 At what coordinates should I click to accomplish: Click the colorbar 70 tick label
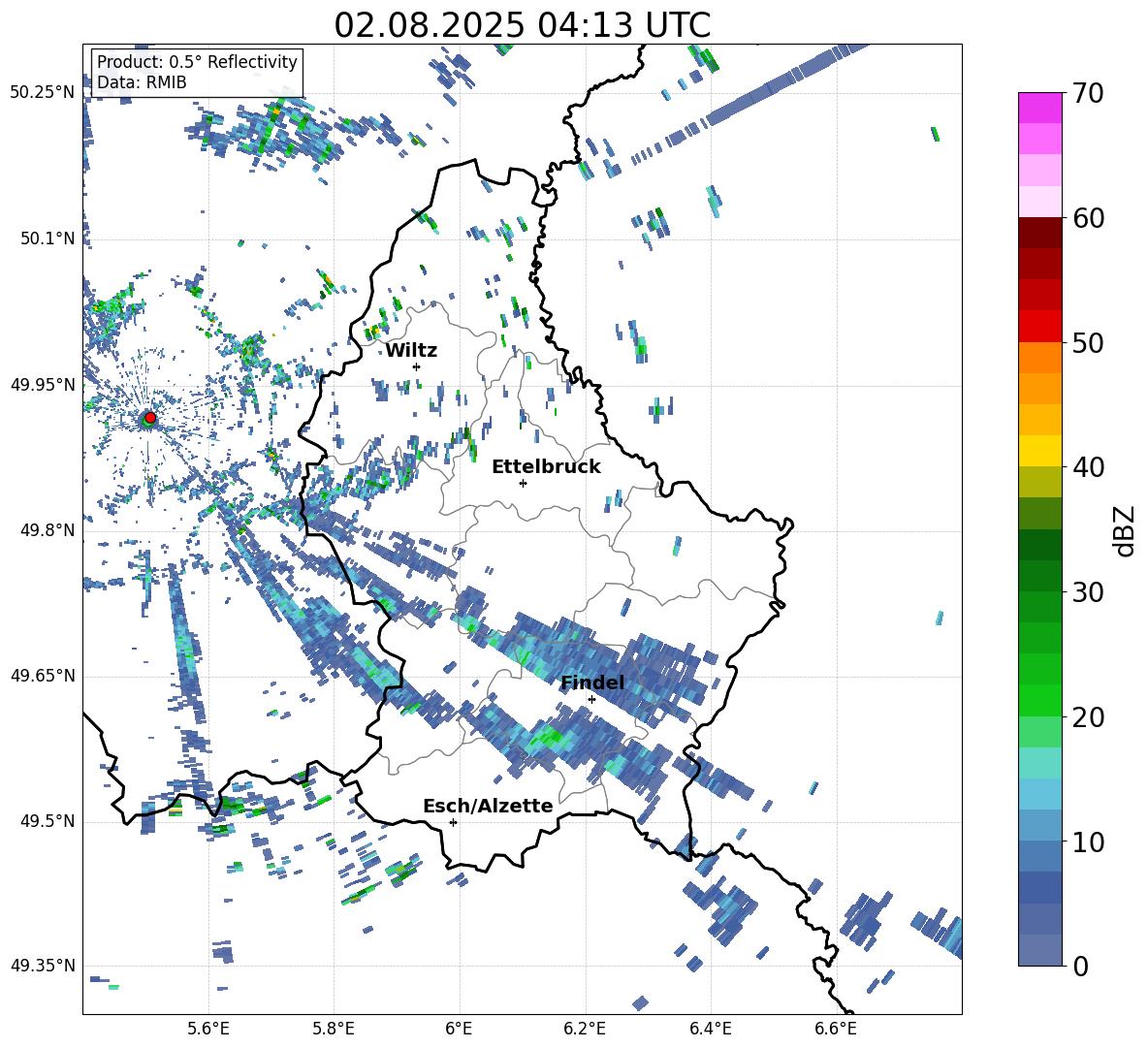point(1087,94)
